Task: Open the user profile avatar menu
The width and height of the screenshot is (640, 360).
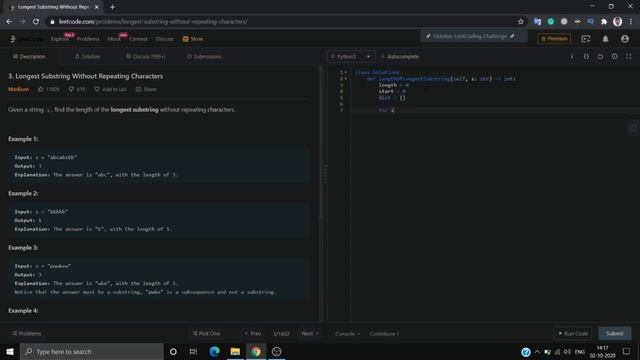Action: click(624, 39)
